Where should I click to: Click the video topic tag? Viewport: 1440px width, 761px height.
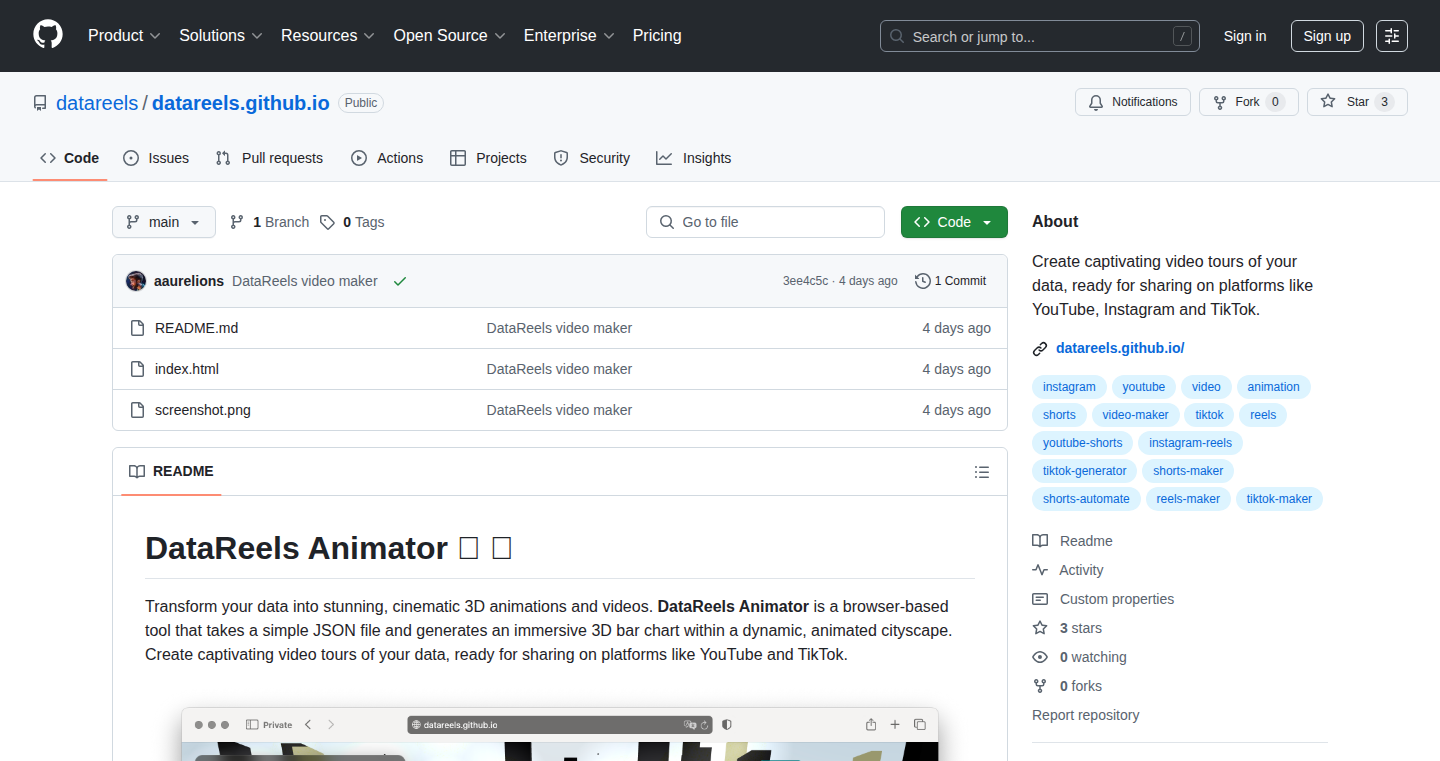point(1206,387)
